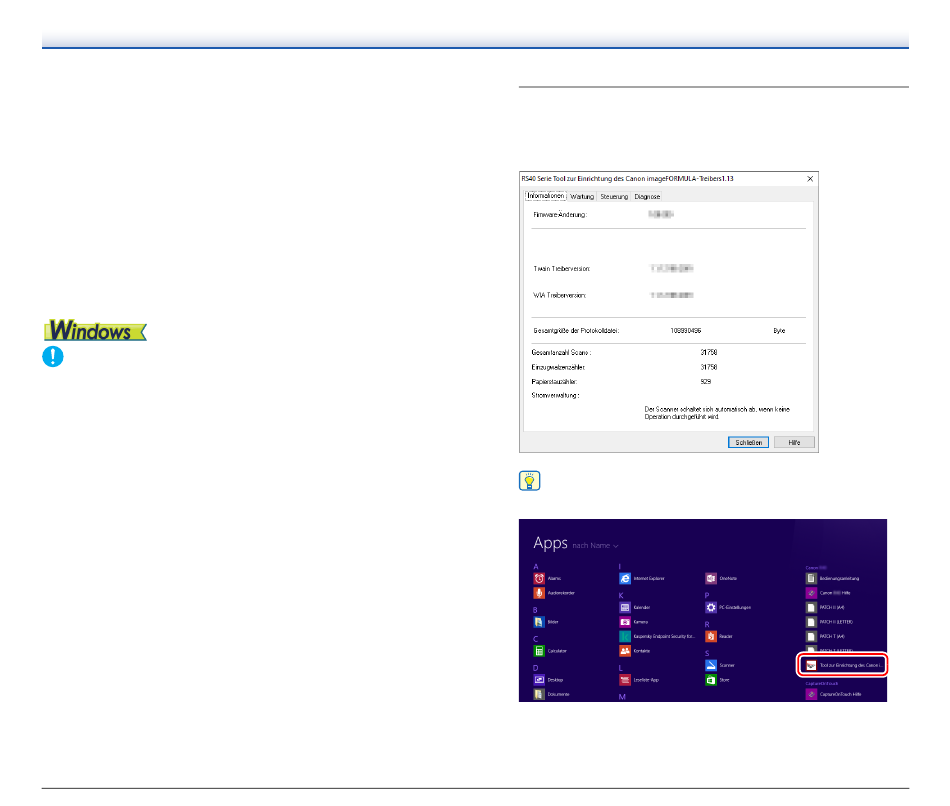
Task: Launch Tool zur Einrichtung des Canon
Action: click(842, 665)
